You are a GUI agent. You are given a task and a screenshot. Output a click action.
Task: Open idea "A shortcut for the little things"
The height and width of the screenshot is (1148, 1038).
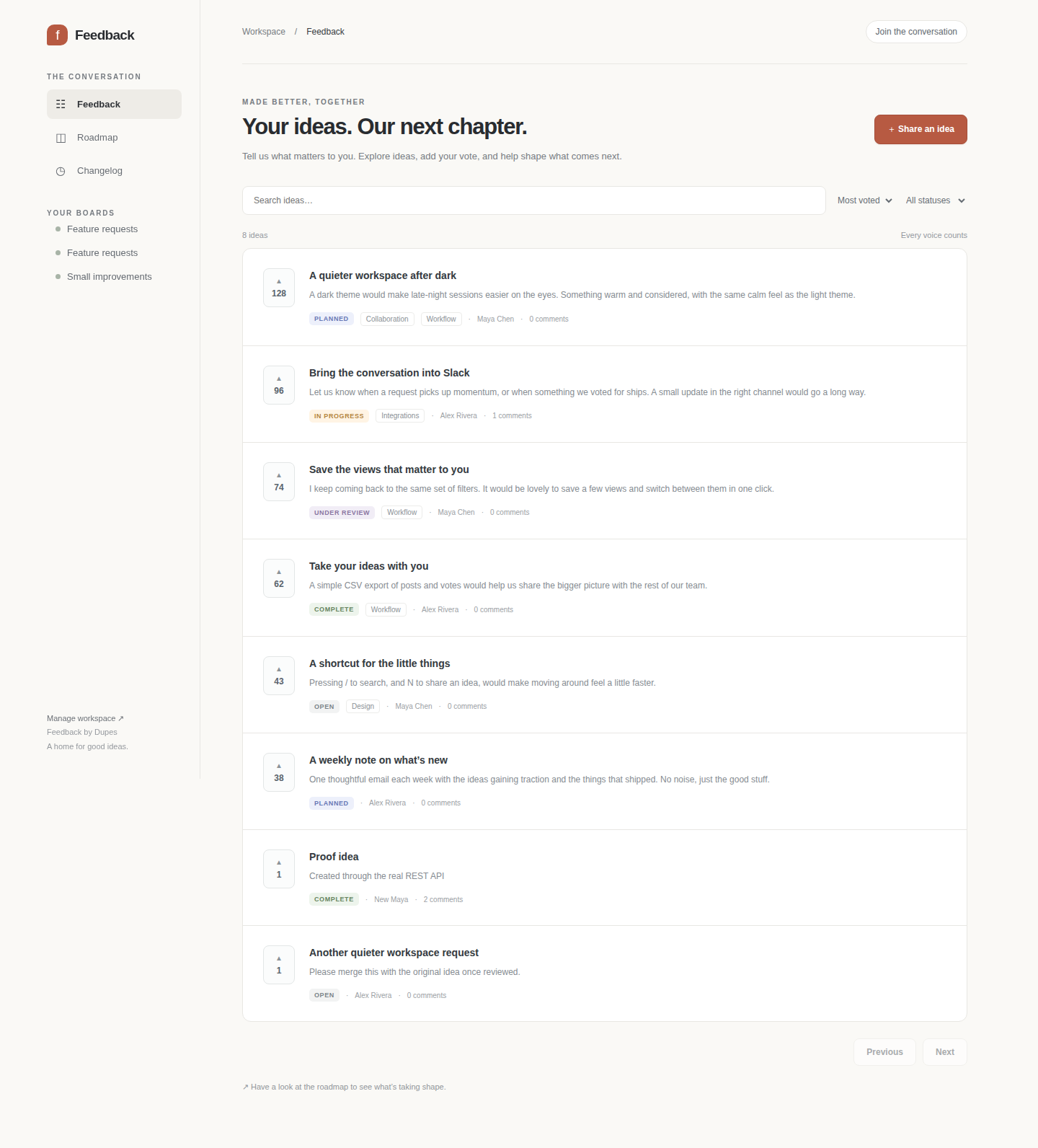tap(380, 663)
